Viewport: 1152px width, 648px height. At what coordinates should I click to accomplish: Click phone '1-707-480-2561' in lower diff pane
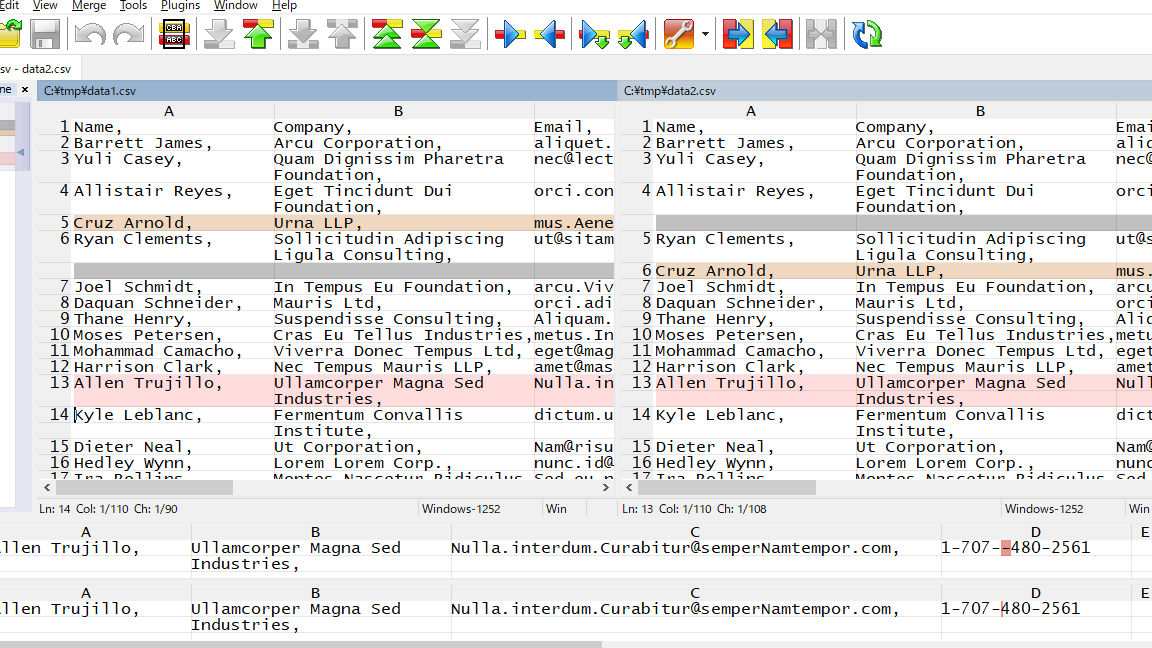[1010, 609]
